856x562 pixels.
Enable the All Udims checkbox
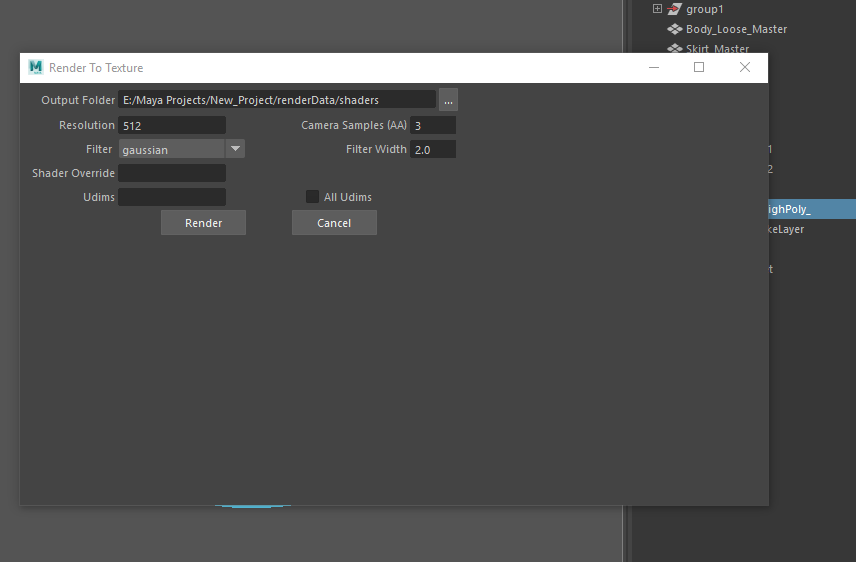pyautogui.click(x=312, y=197)
